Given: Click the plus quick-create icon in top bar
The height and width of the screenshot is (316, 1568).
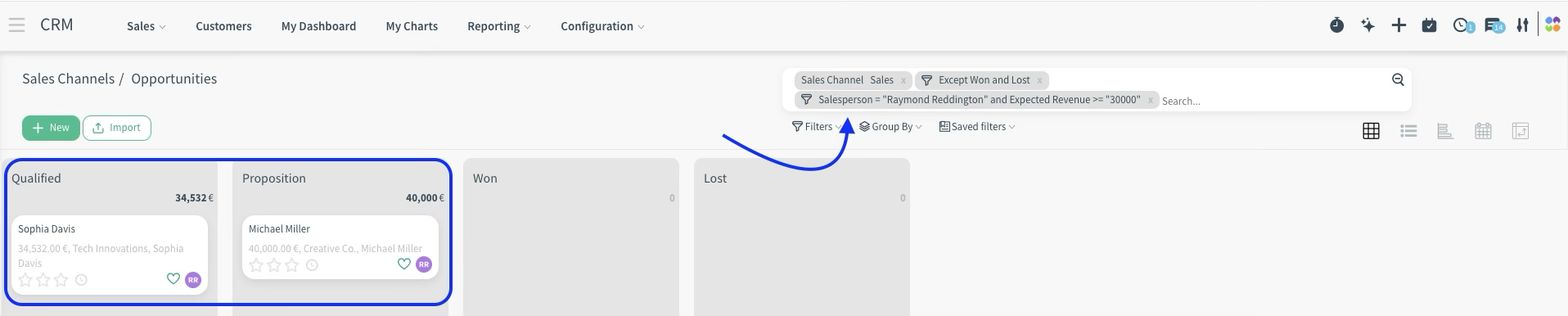Looking at the screenshot, I should coord(1399,25).
